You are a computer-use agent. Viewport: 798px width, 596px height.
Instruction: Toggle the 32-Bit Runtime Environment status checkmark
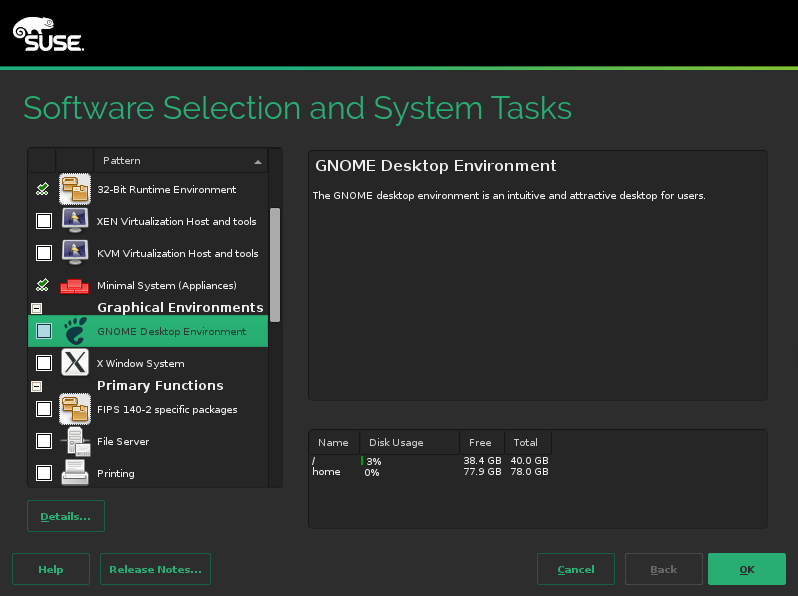pos(43,189)
